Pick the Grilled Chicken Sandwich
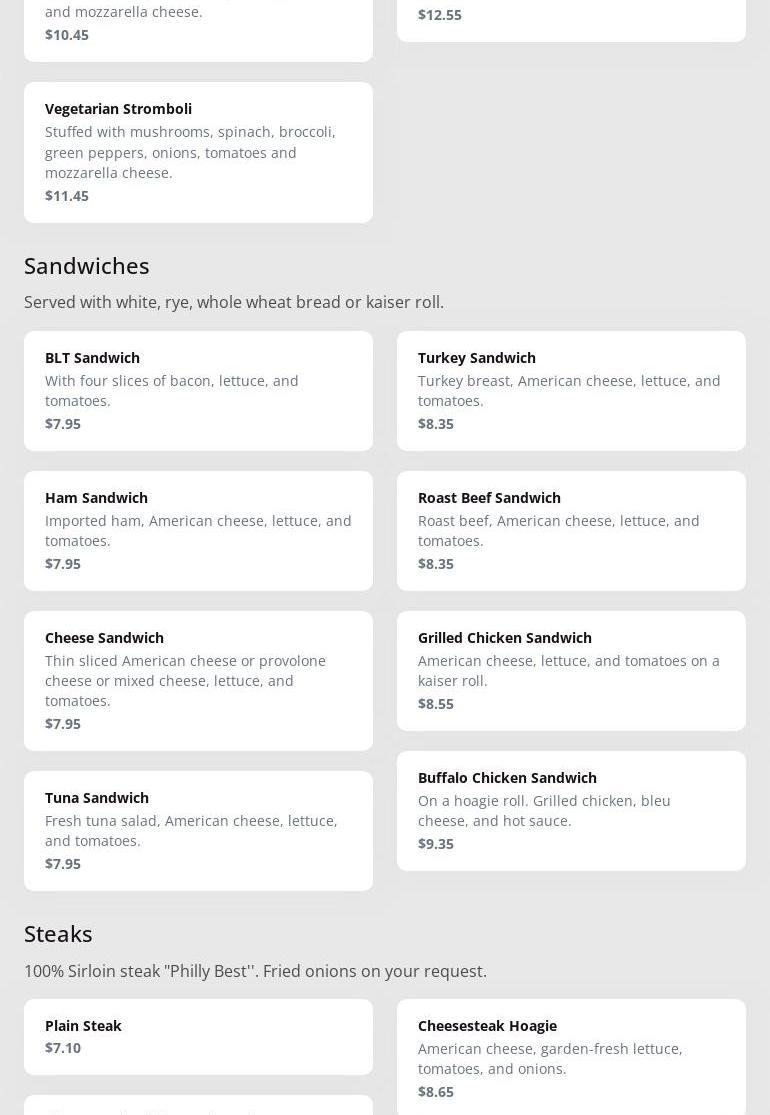 pyautogui.click(x=571, y=670)
